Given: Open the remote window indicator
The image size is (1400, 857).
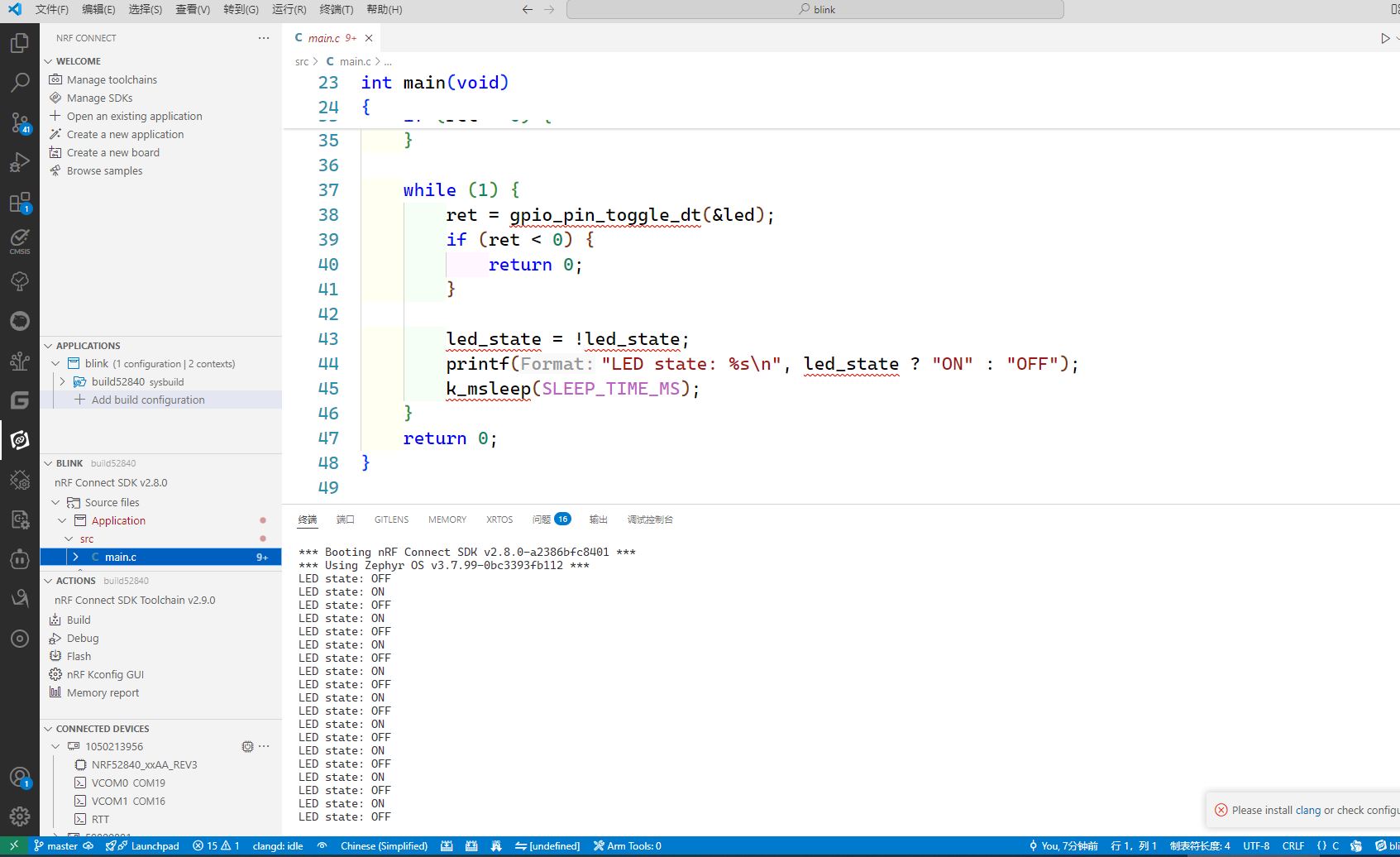Looking at the screenshot, I should point(14,846).
